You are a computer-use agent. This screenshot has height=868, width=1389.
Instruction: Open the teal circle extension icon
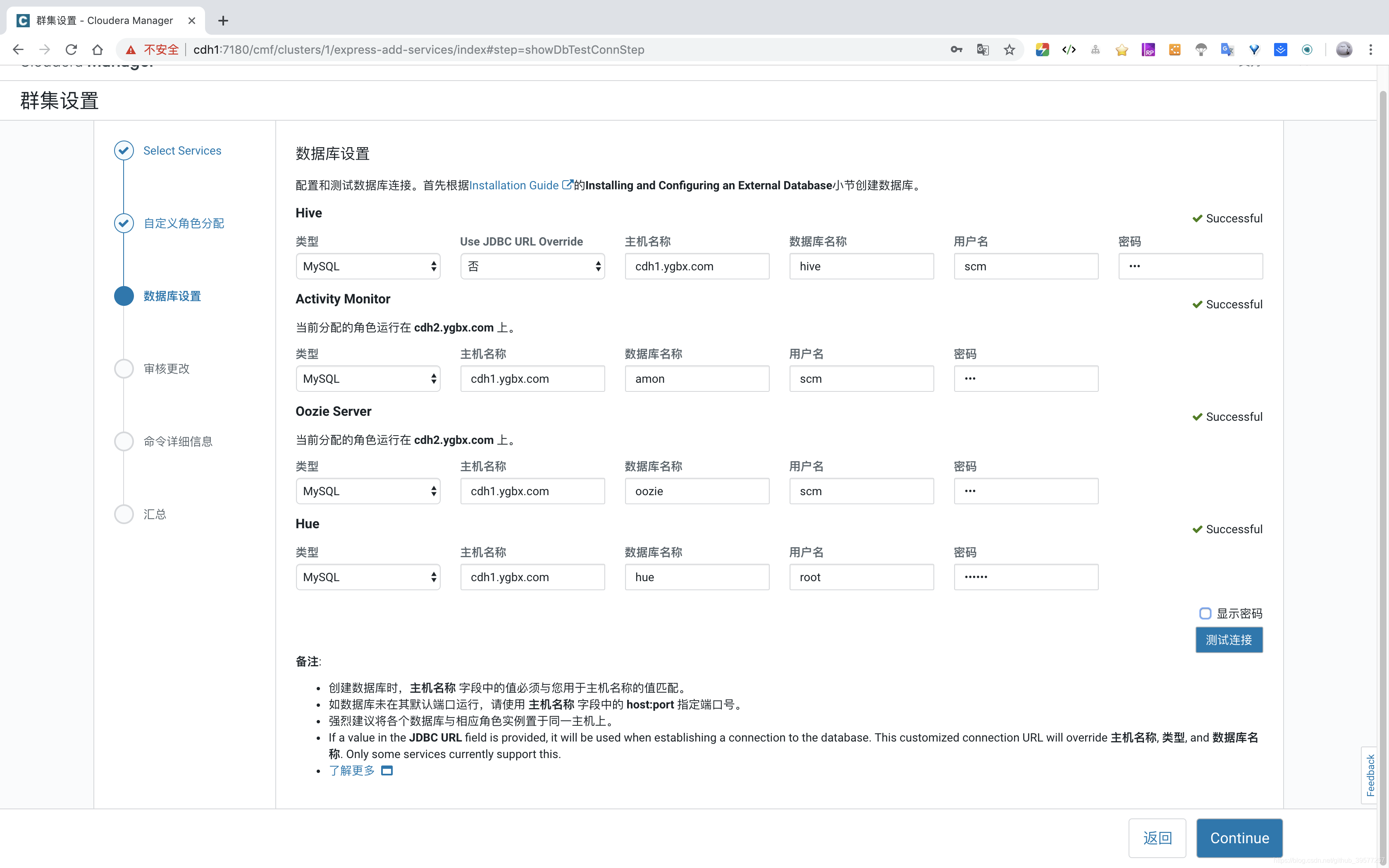pyautogui.click(x=1307, y=50)
